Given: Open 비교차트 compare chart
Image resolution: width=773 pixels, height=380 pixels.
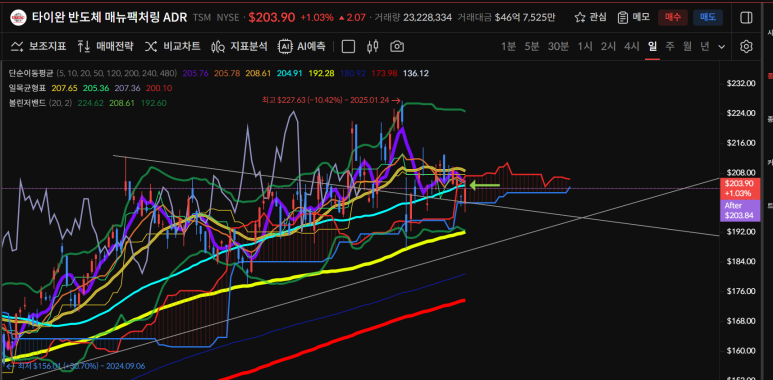Looking at the screenshot, I should (x=173, y=47).
